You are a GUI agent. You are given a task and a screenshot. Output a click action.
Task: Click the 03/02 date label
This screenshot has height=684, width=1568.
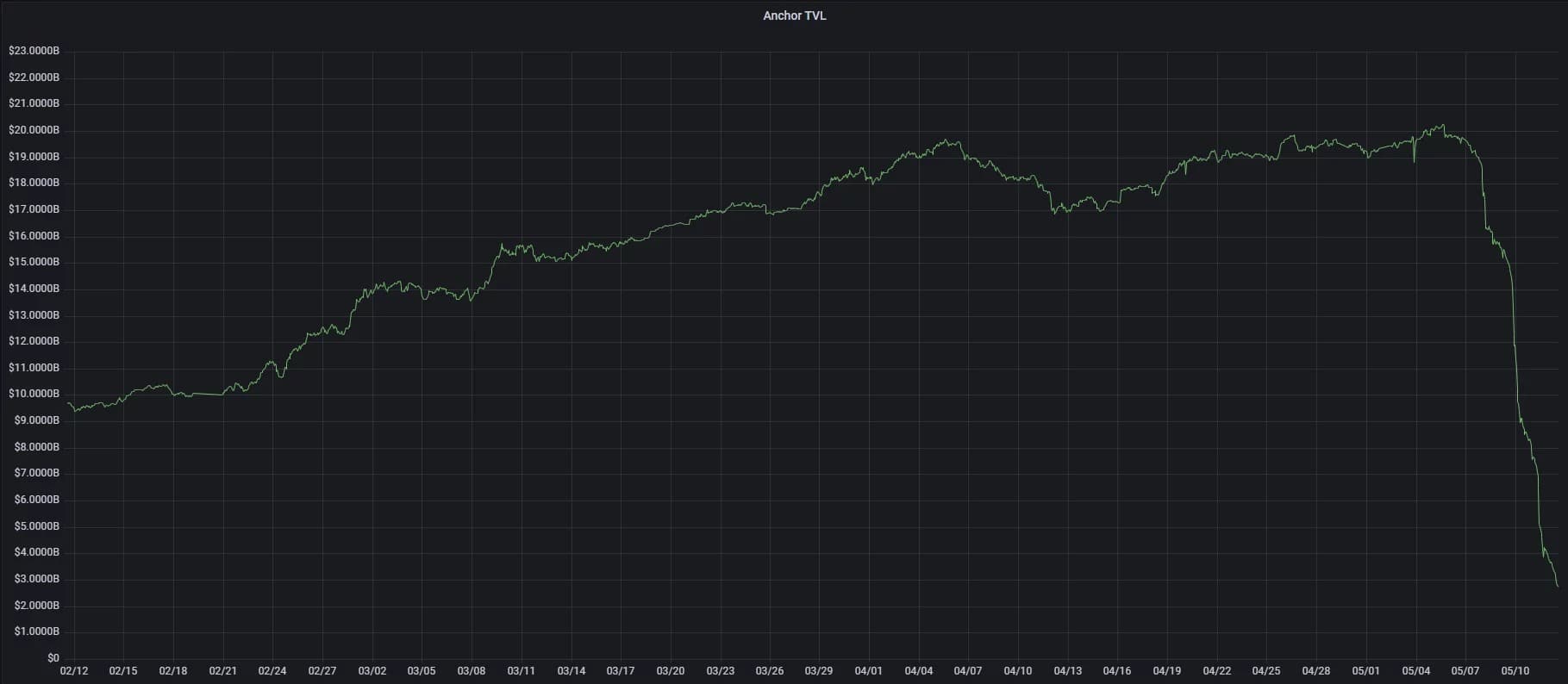coord(372,671)
